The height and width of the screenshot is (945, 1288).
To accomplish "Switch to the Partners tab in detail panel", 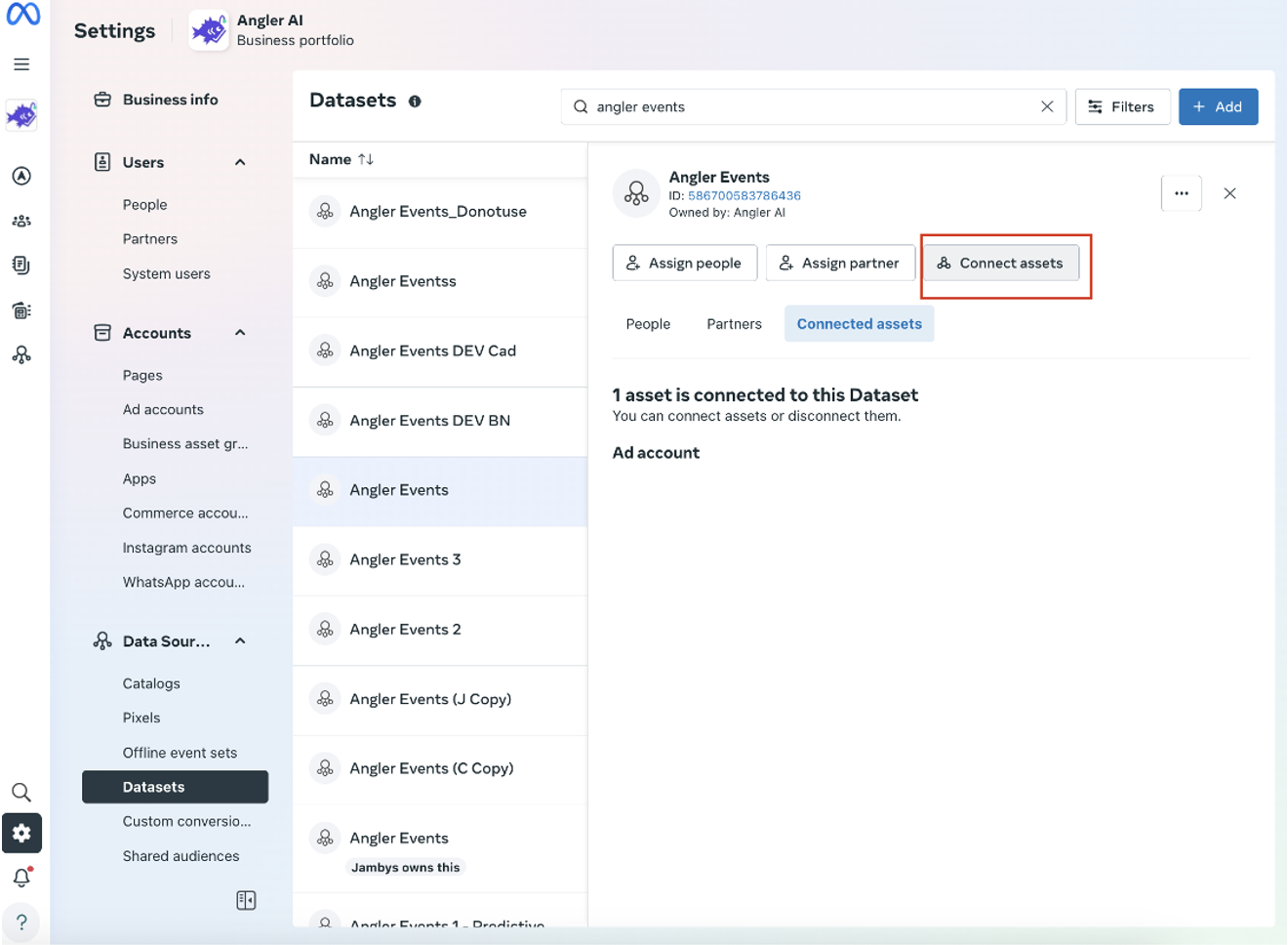I will tap(734, 324).
